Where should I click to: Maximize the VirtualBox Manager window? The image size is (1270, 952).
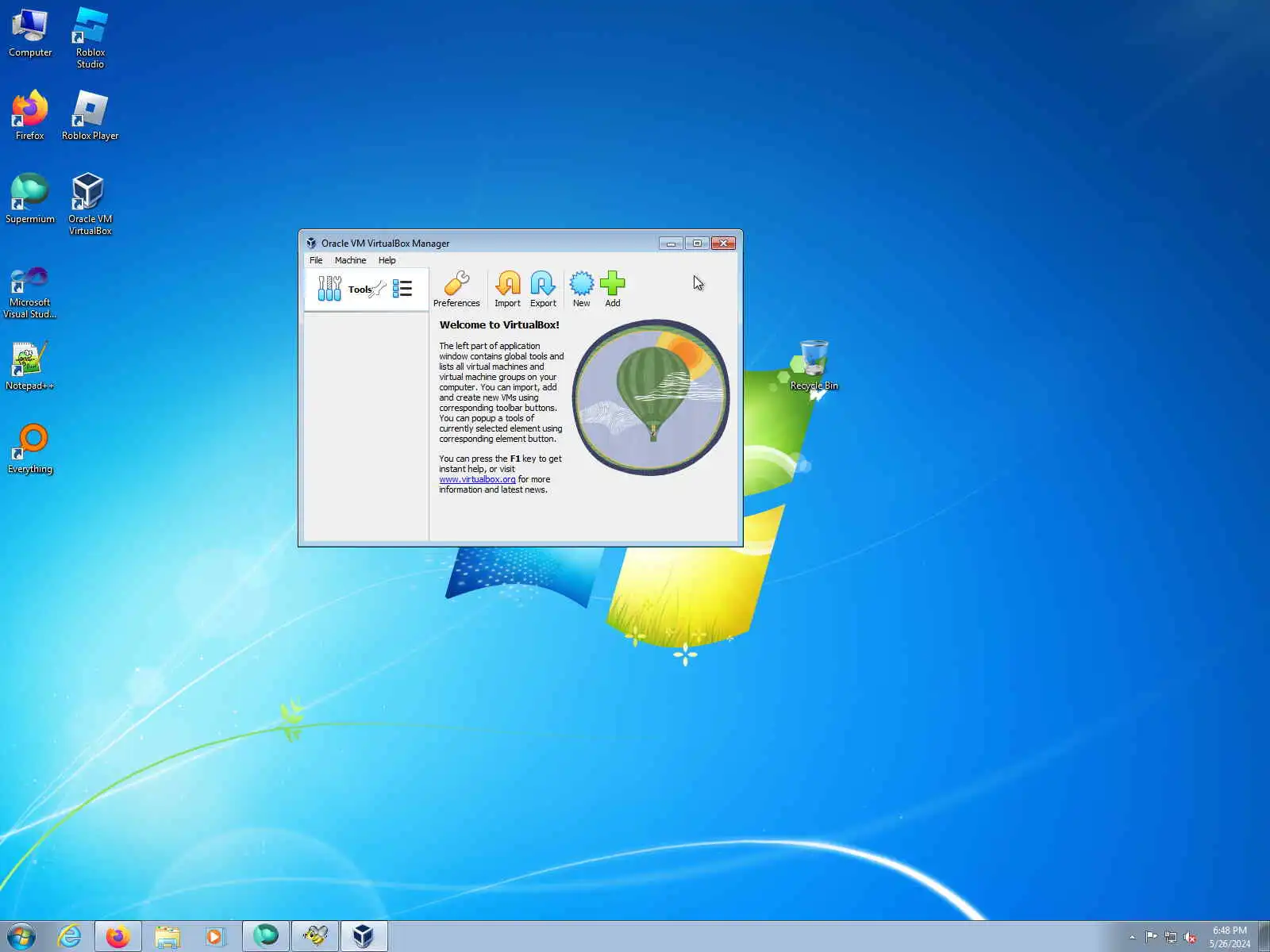pyautogui.click(x=697, y=244)
